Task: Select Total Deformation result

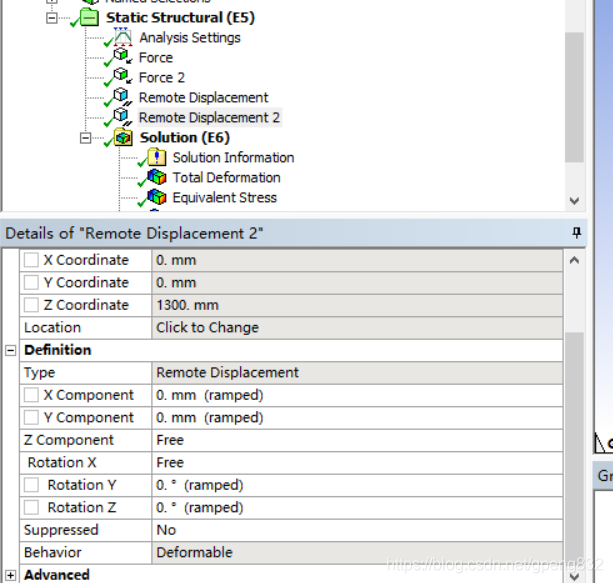Action: 226,178
